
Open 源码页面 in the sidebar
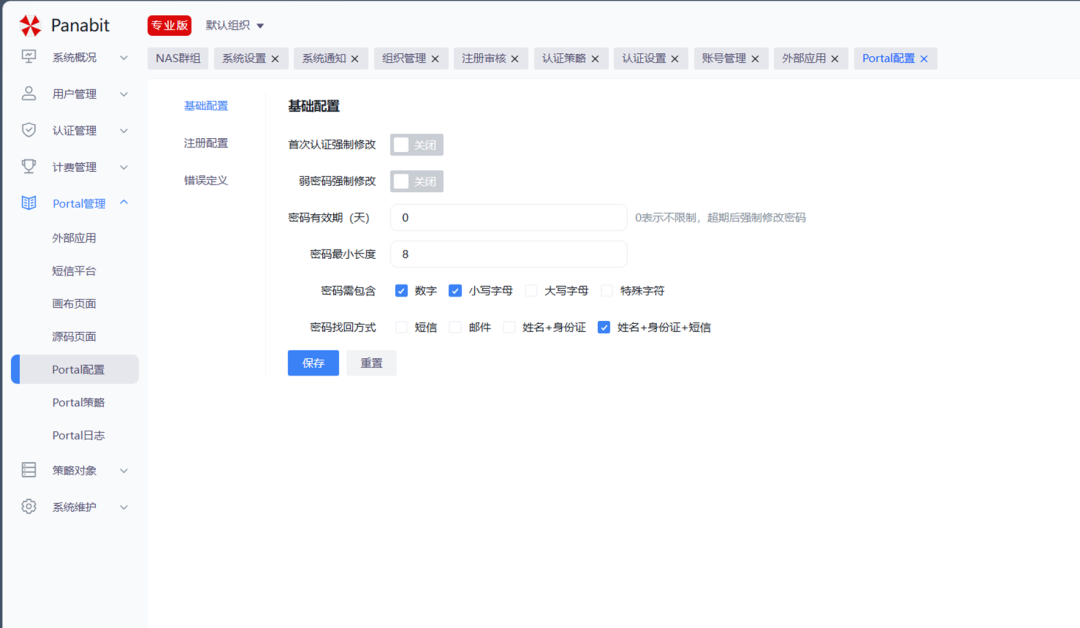coord(74,337)
